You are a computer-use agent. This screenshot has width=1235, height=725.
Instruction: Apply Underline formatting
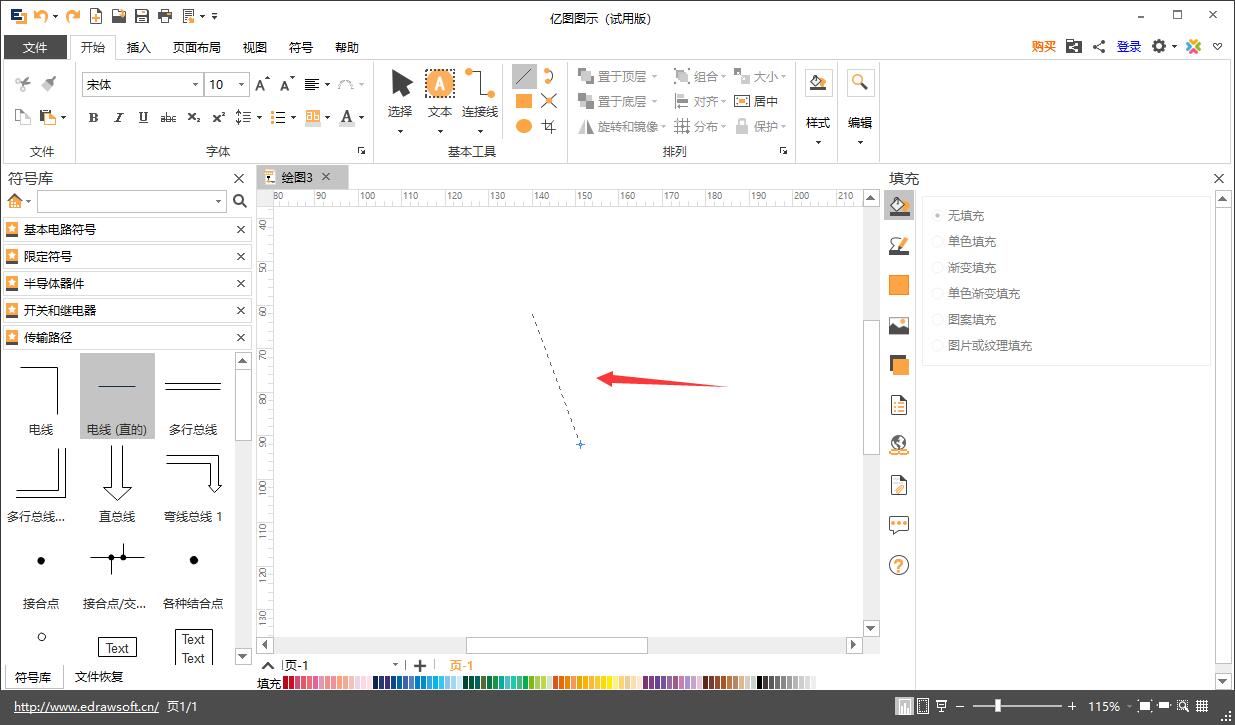(144, 117)
